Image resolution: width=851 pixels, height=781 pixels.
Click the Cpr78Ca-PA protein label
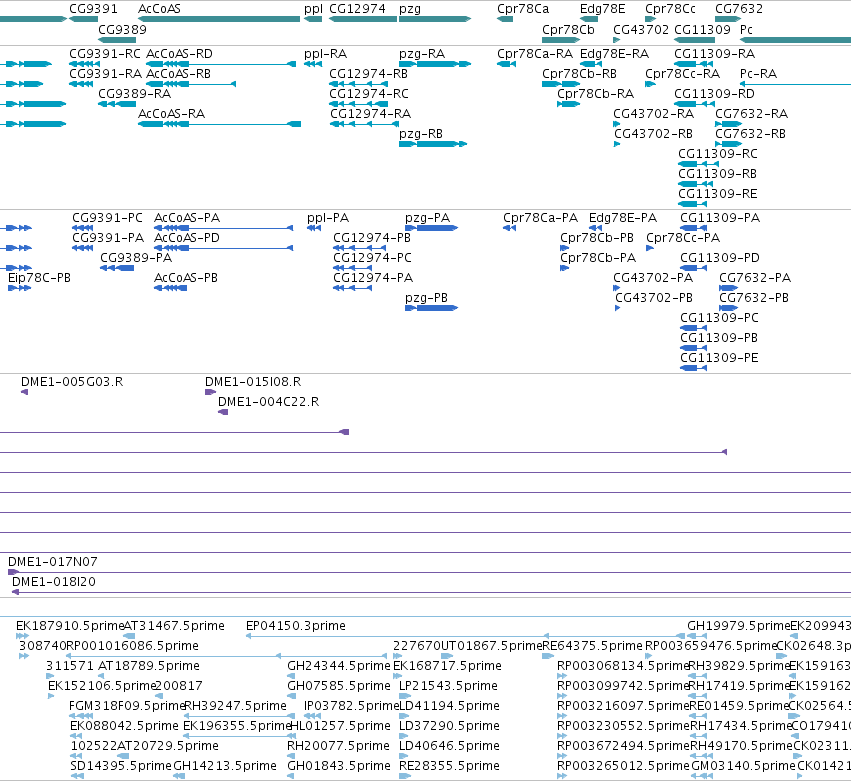pos(541,218)
